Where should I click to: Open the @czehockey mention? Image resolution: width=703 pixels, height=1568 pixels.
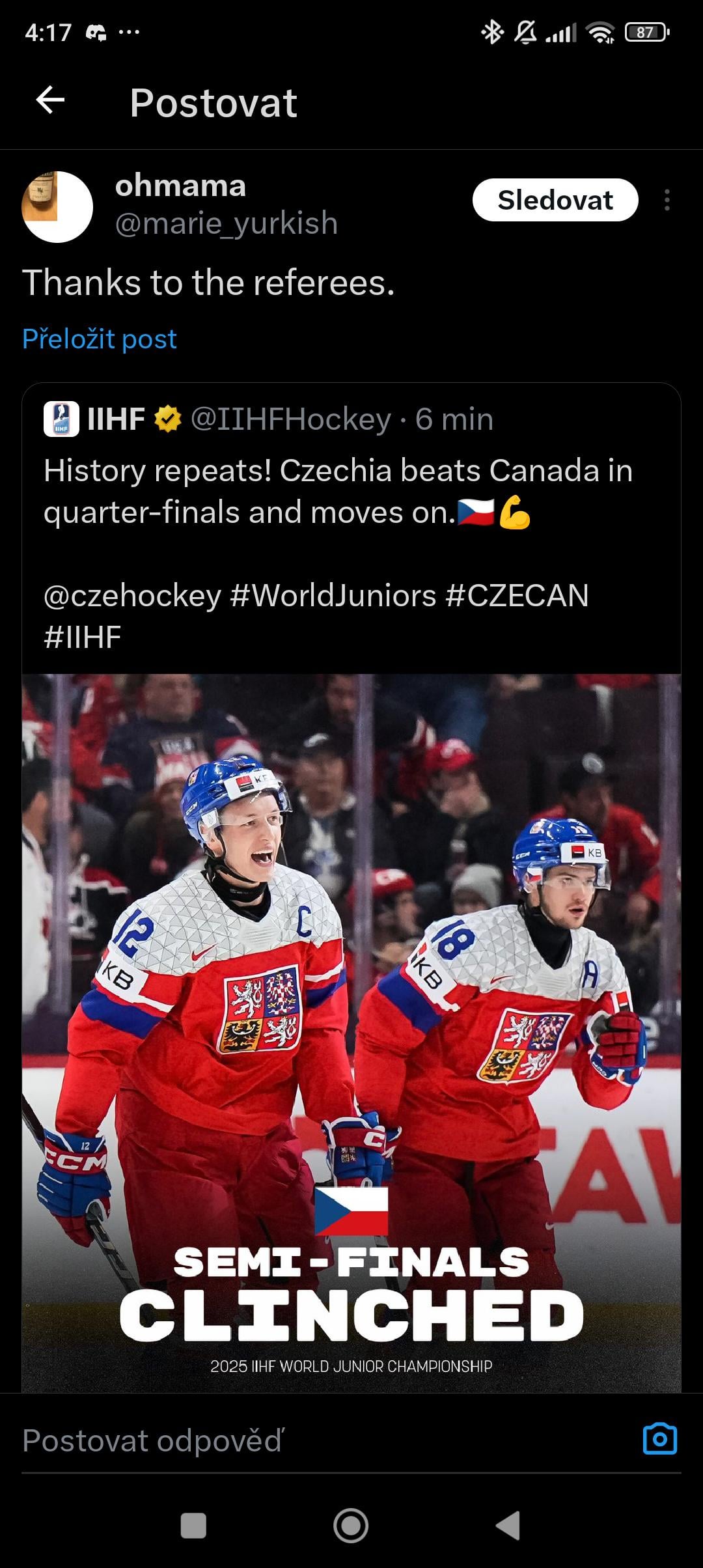(x=132, y=596)
